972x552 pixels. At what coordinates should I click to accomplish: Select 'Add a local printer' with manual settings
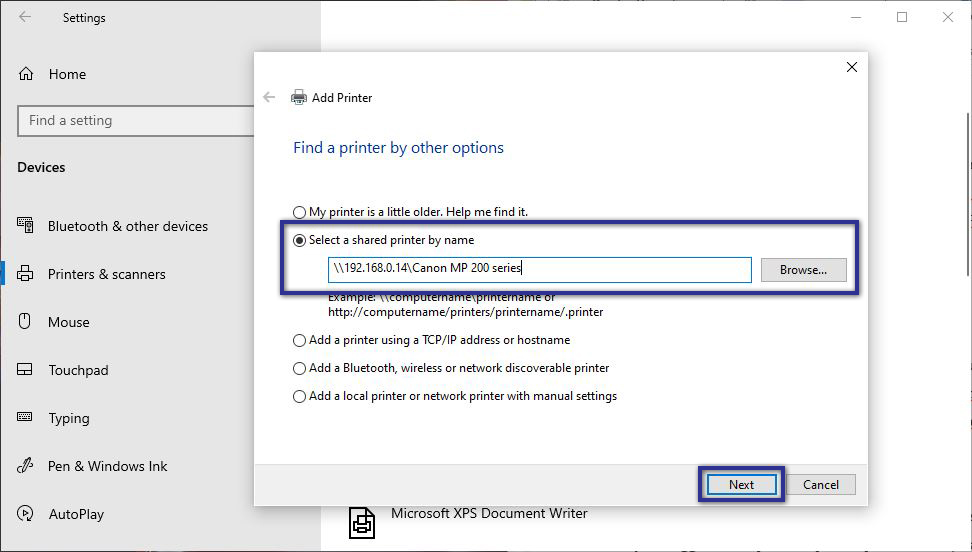[300, 396]
